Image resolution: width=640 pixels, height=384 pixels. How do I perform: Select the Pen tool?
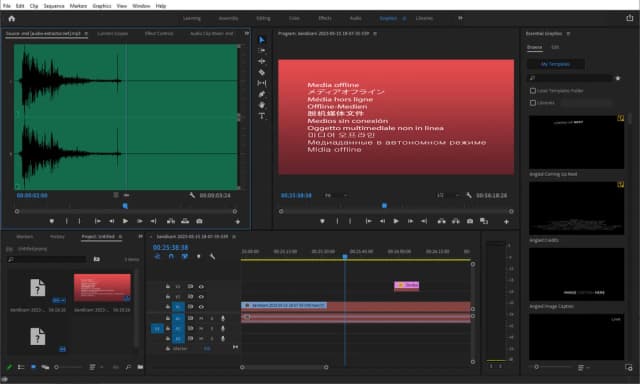(x=262, y=94)
